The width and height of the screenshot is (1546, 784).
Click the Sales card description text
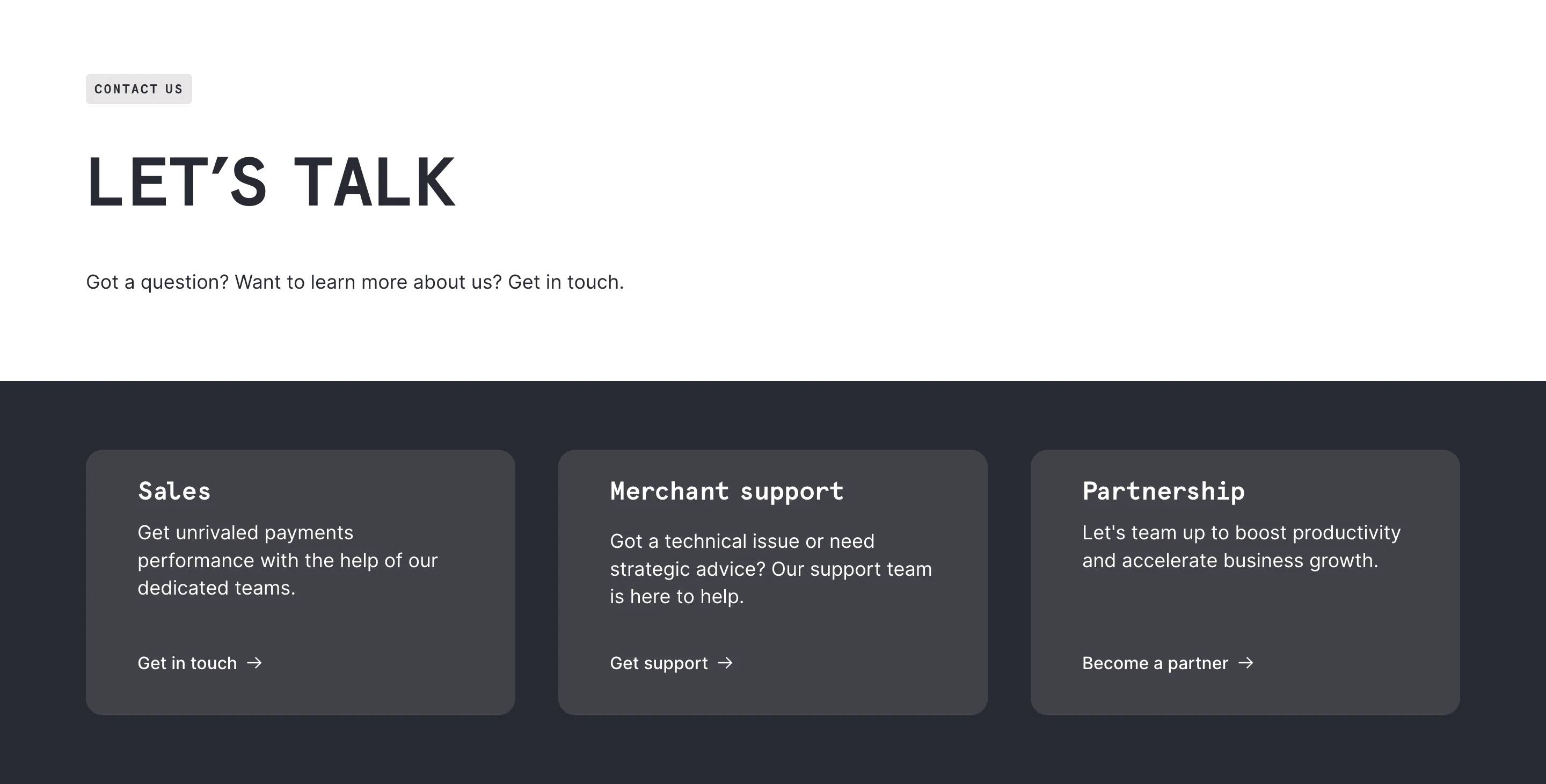(288, 560)
